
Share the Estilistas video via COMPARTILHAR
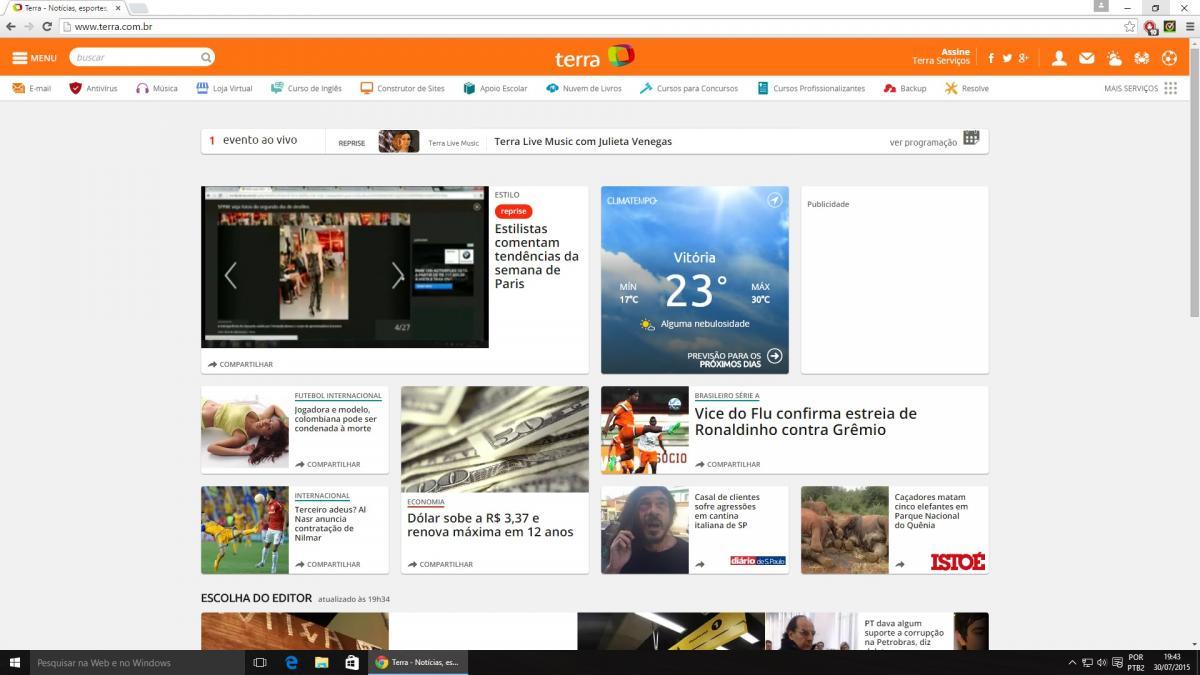click(x=241, y=364)
